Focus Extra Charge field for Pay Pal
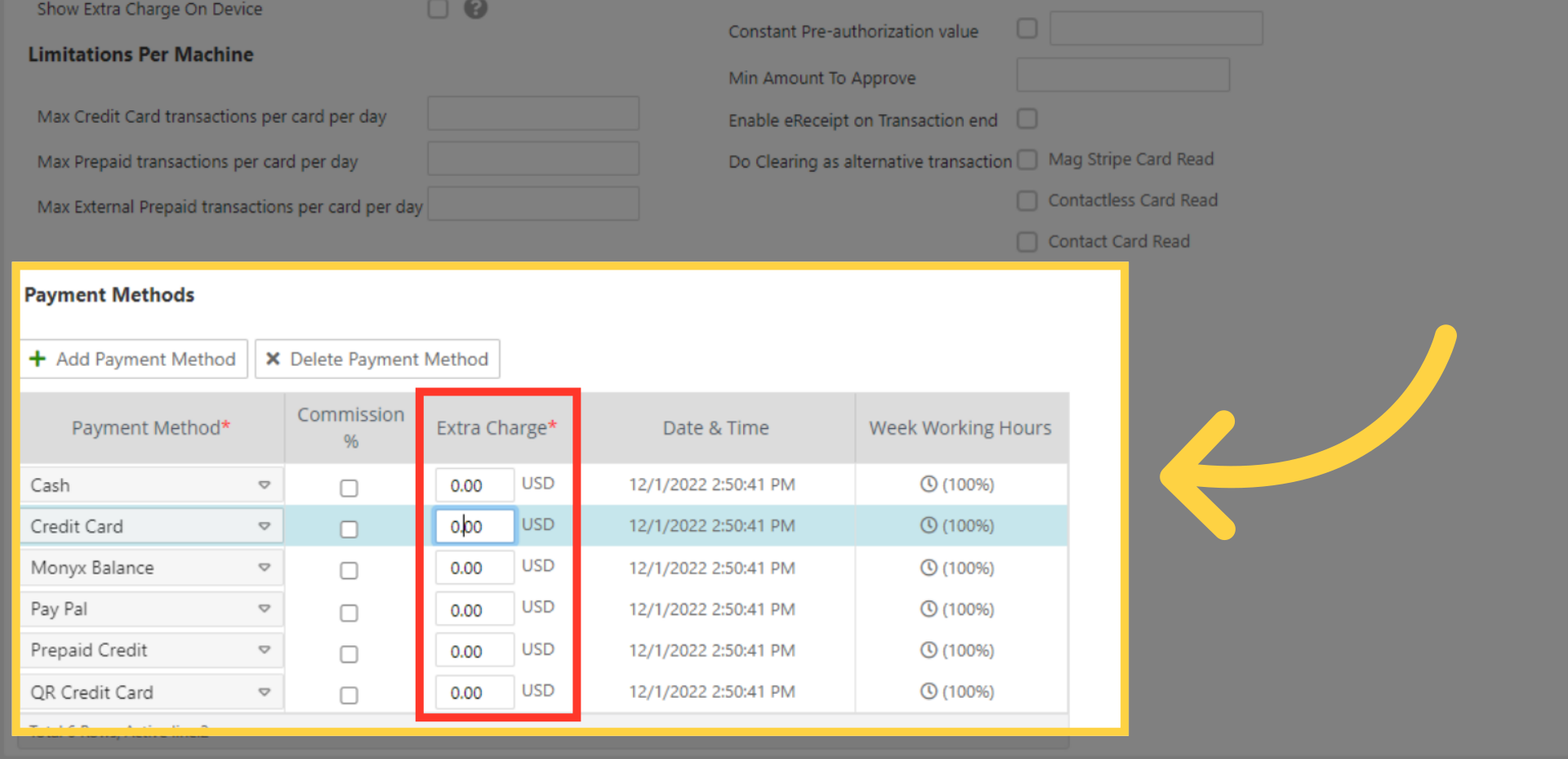This screenshot has width=1568, height=759. click(474, 609)
